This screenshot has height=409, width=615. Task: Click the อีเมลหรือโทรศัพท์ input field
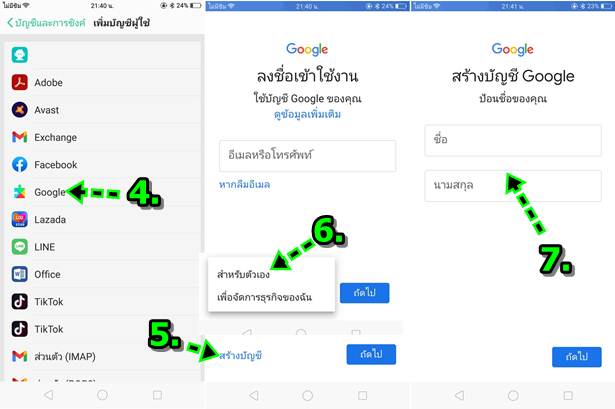308,156
